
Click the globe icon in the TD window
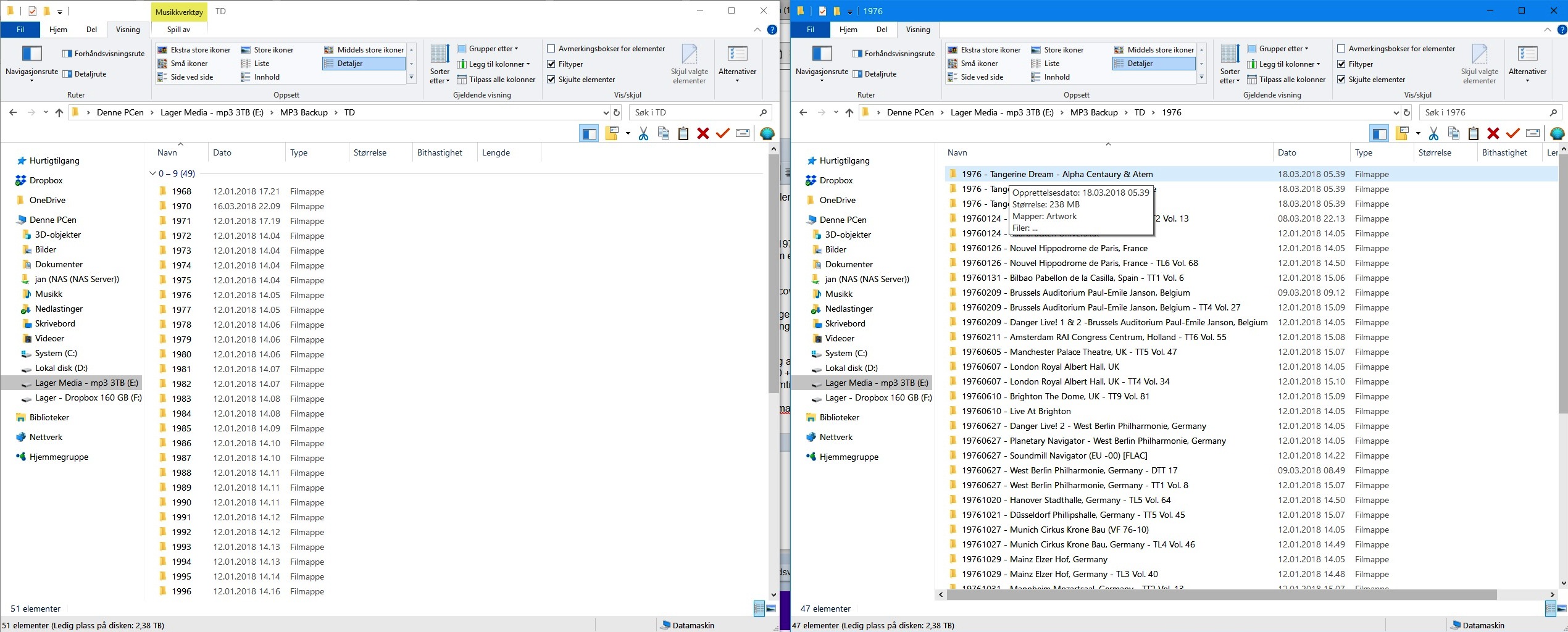coord(767,133)
